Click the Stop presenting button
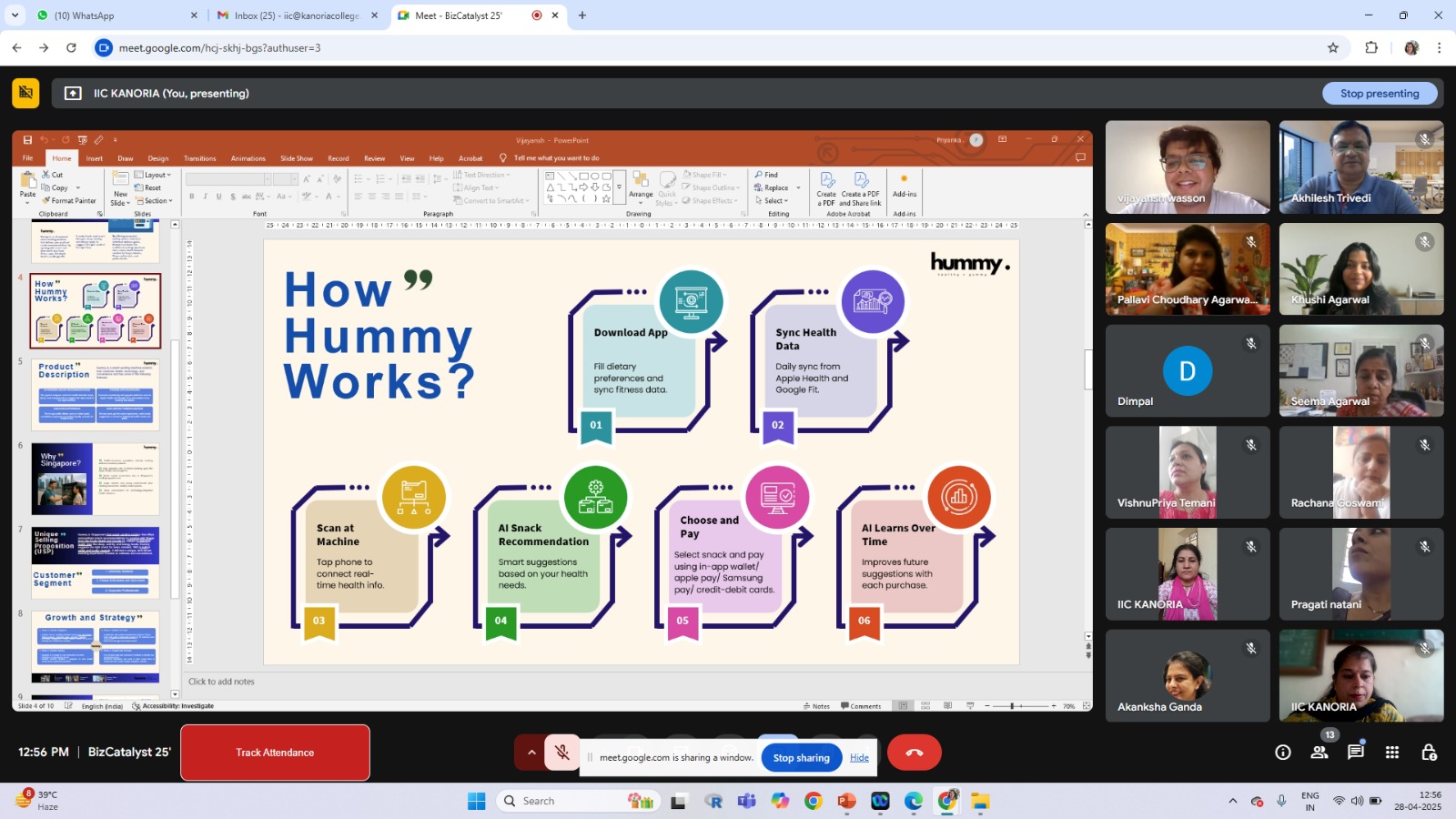 click(1380, 93)
